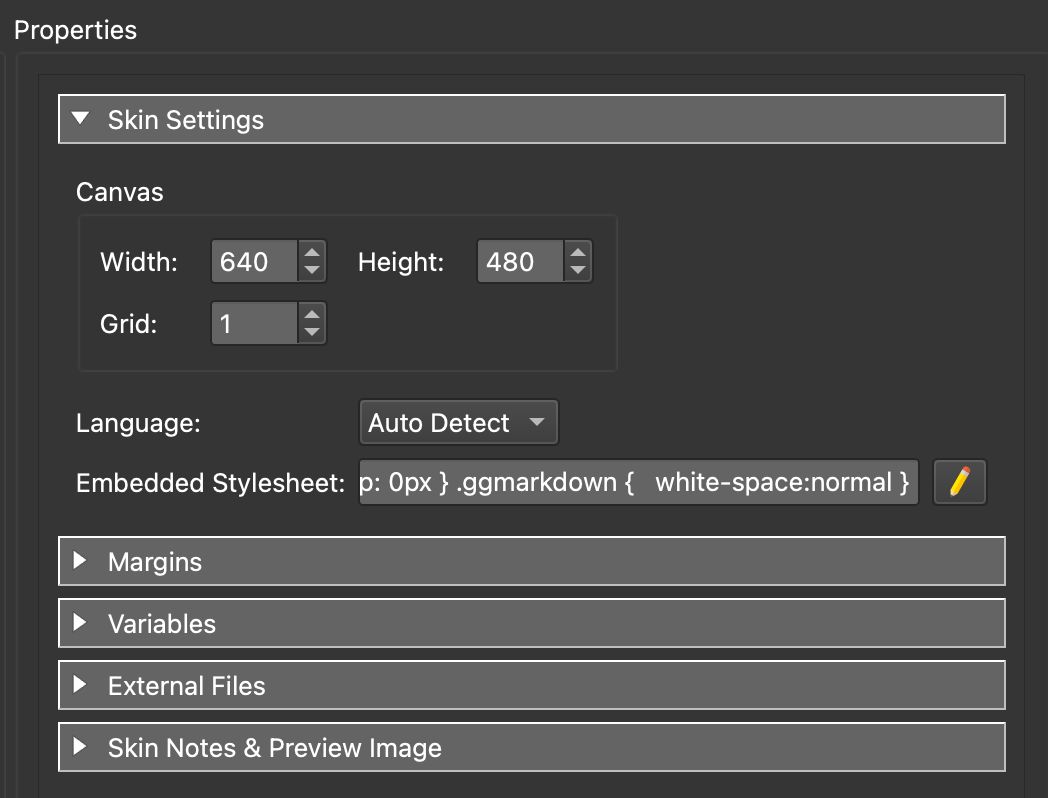Increase canvas Width using the up arrow
The width and height of the screenshot is (1048, 798).
coord(311,253)
